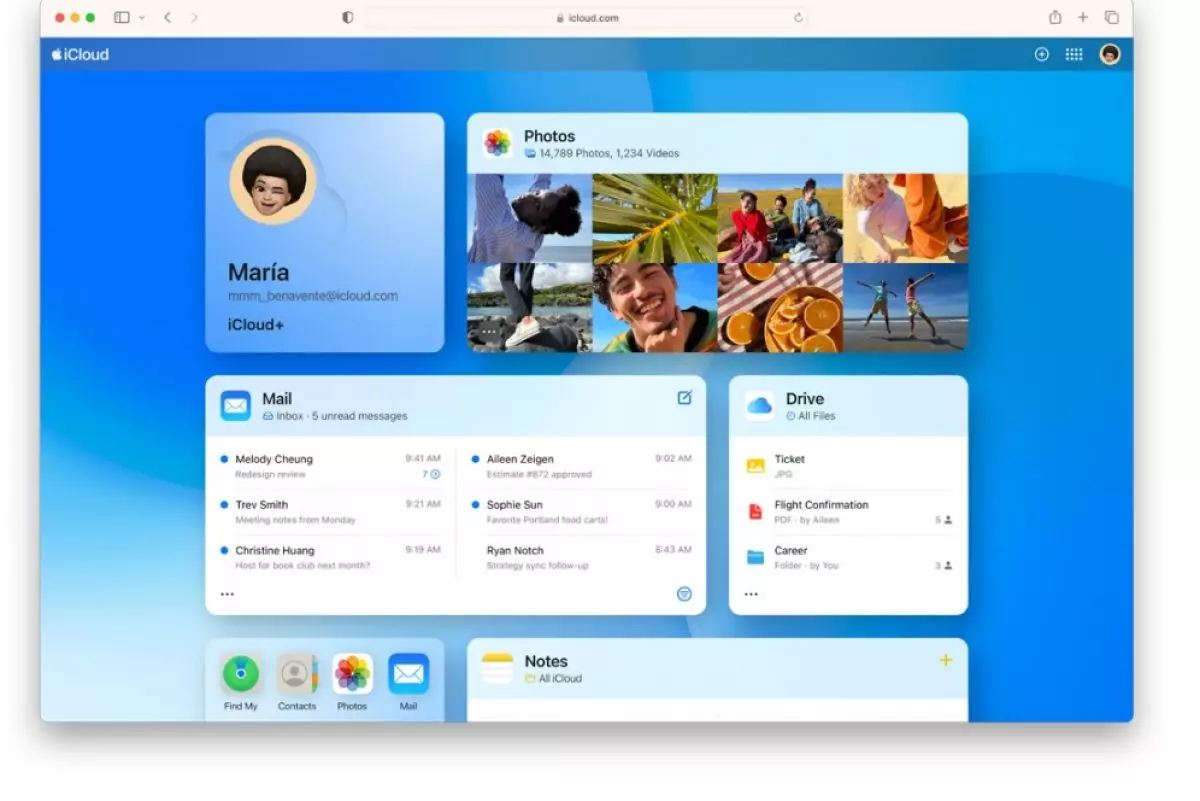The width and height of the screenshot is (1200, 801).
Task: Click the iCloud+ label on profile card
Action: coord(256,325)
